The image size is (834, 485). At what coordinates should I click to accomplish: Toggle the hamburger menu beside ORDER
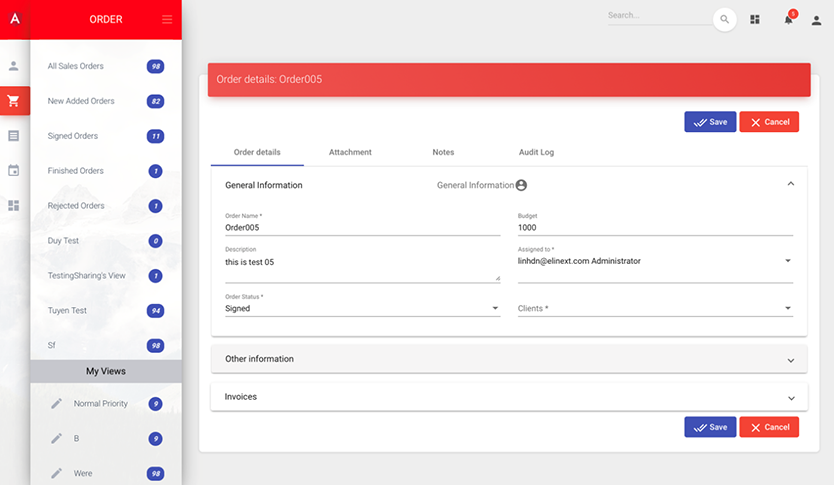[x=167, y=20]
